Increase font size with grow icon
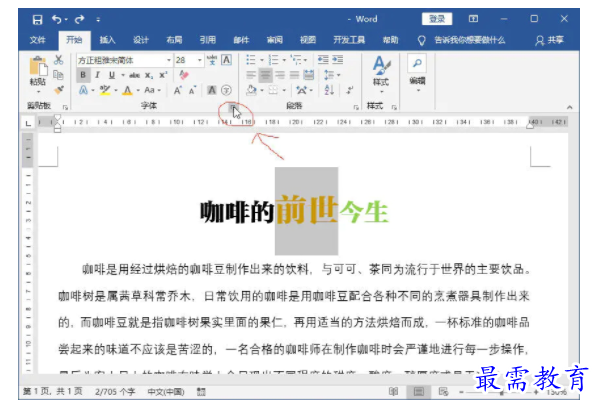The image size is (597, 410). coord(178,90)
